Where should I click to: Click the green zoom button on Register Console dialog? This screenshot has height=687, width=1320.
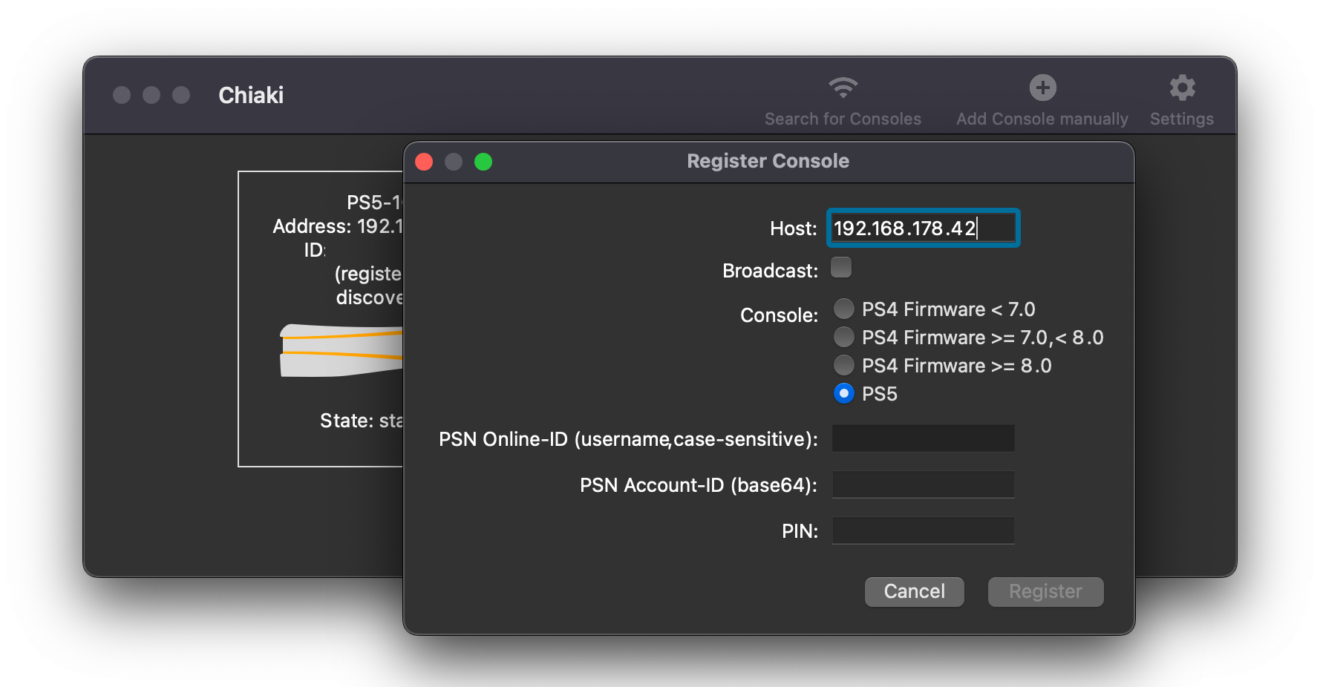(x=483, y=162)
